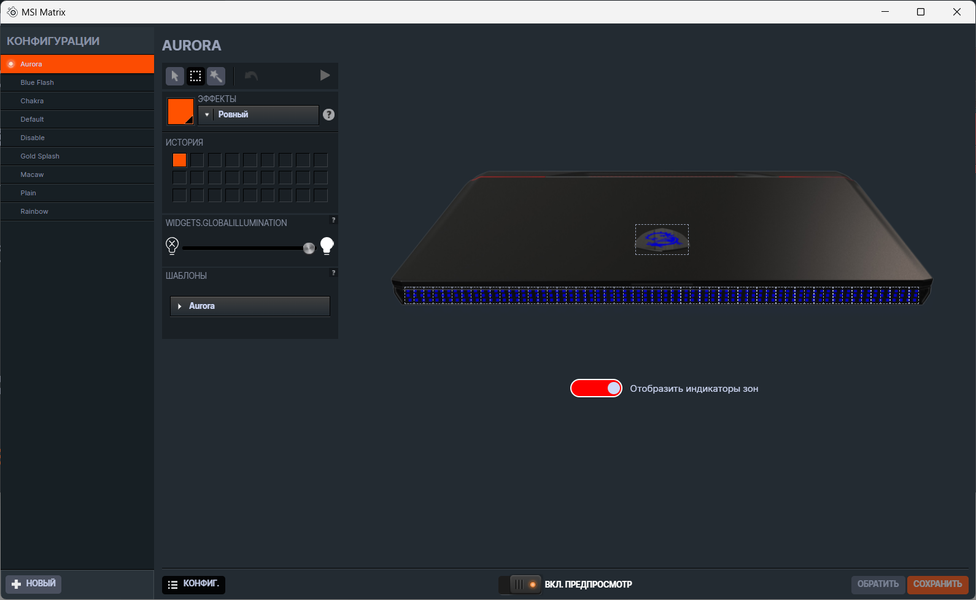Minimize the MSI Matrix window
Image resolution: width=976 pixels, height=600 pixels.
pyautogui.click(x=885, y=12)
